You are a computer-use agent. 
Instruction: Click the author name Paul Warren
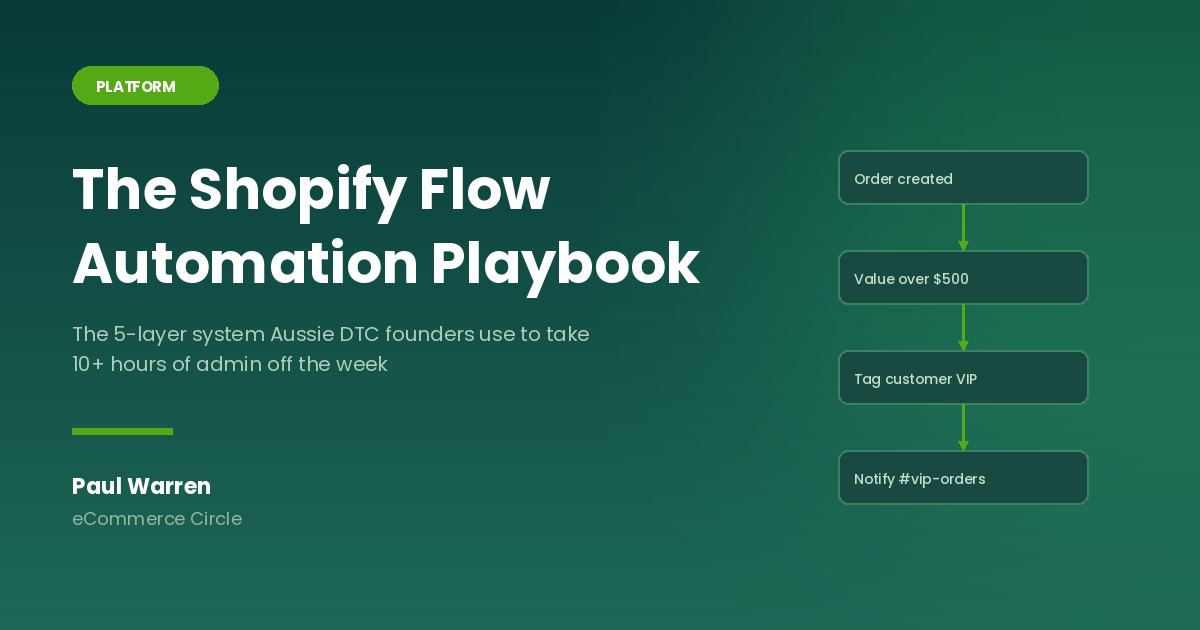coord(141,486)
